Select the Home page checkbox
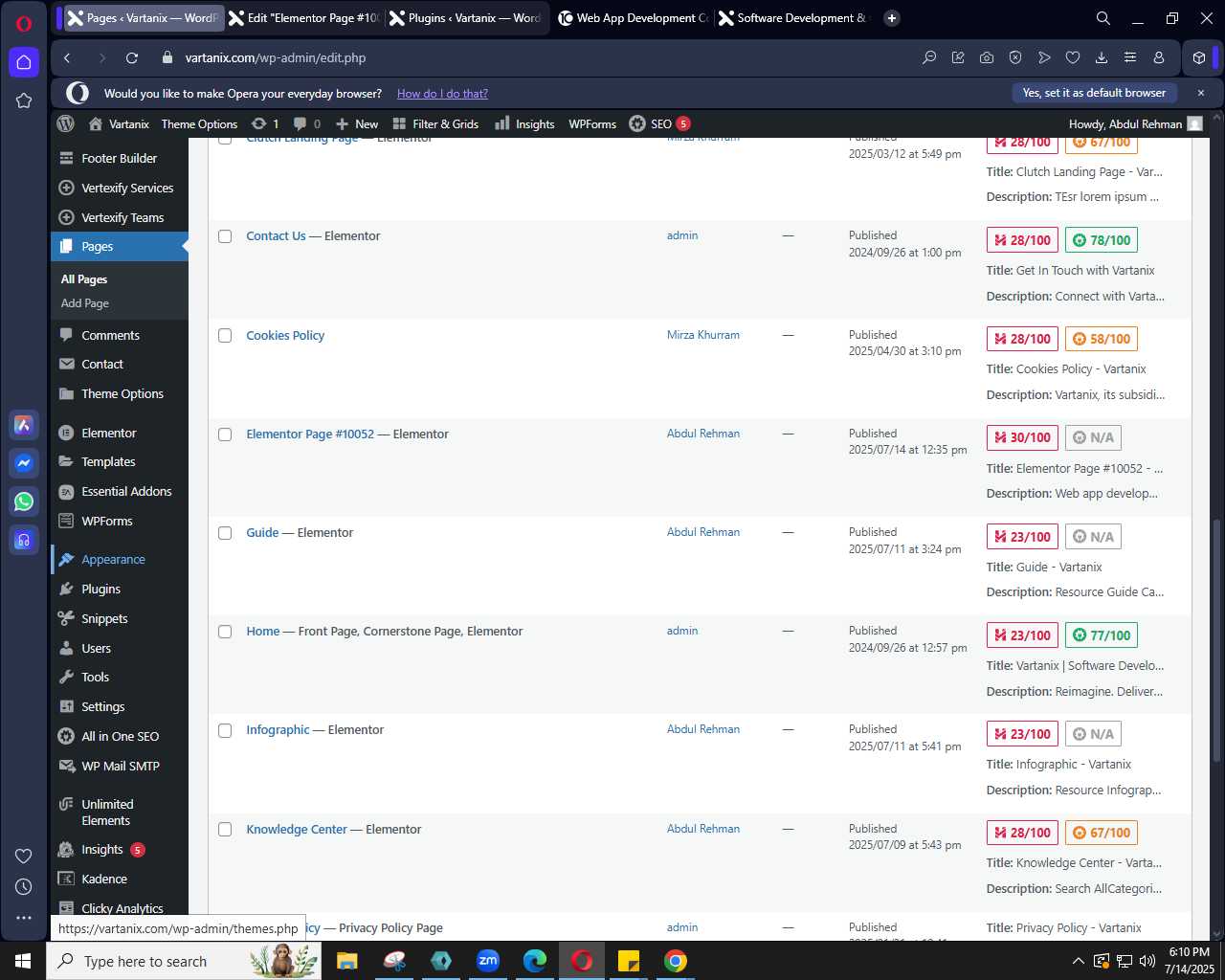 click(225, 632)
